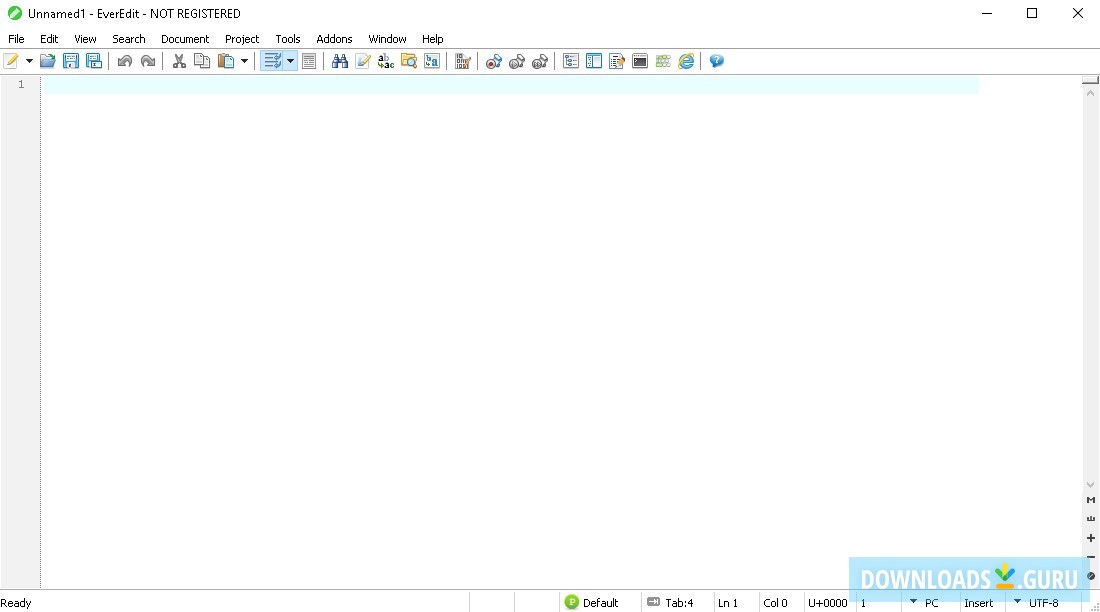Click the pencil-on-paper toolbar icon
The height and width of the screenshot is (612, 1100).
click(x=363, y=61)
